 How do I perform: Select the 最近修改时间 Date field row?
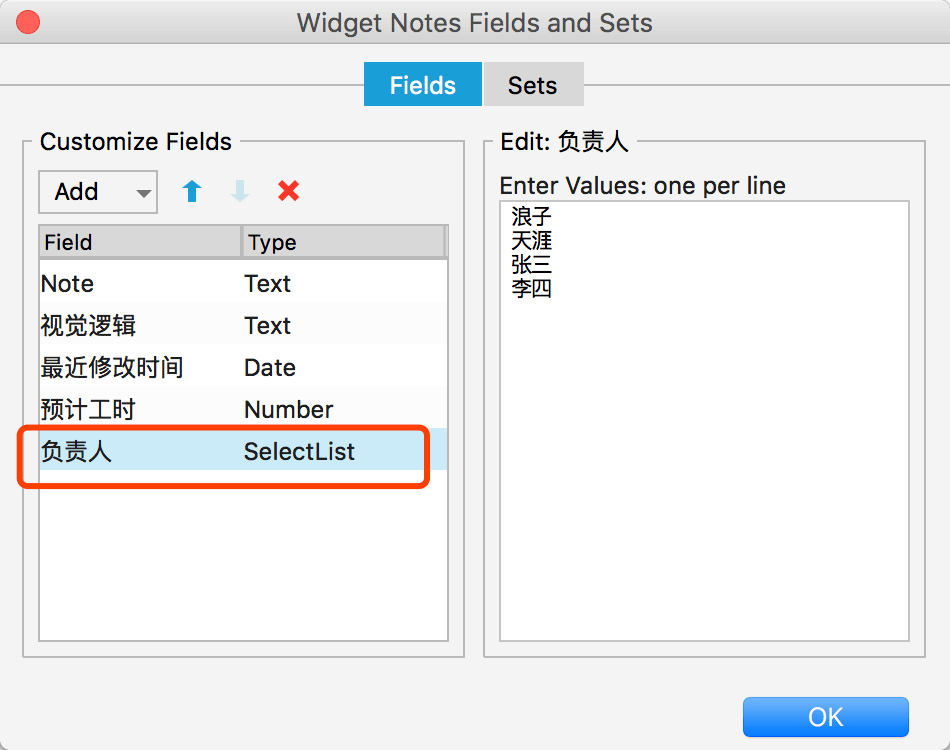[x=244, y=367]
